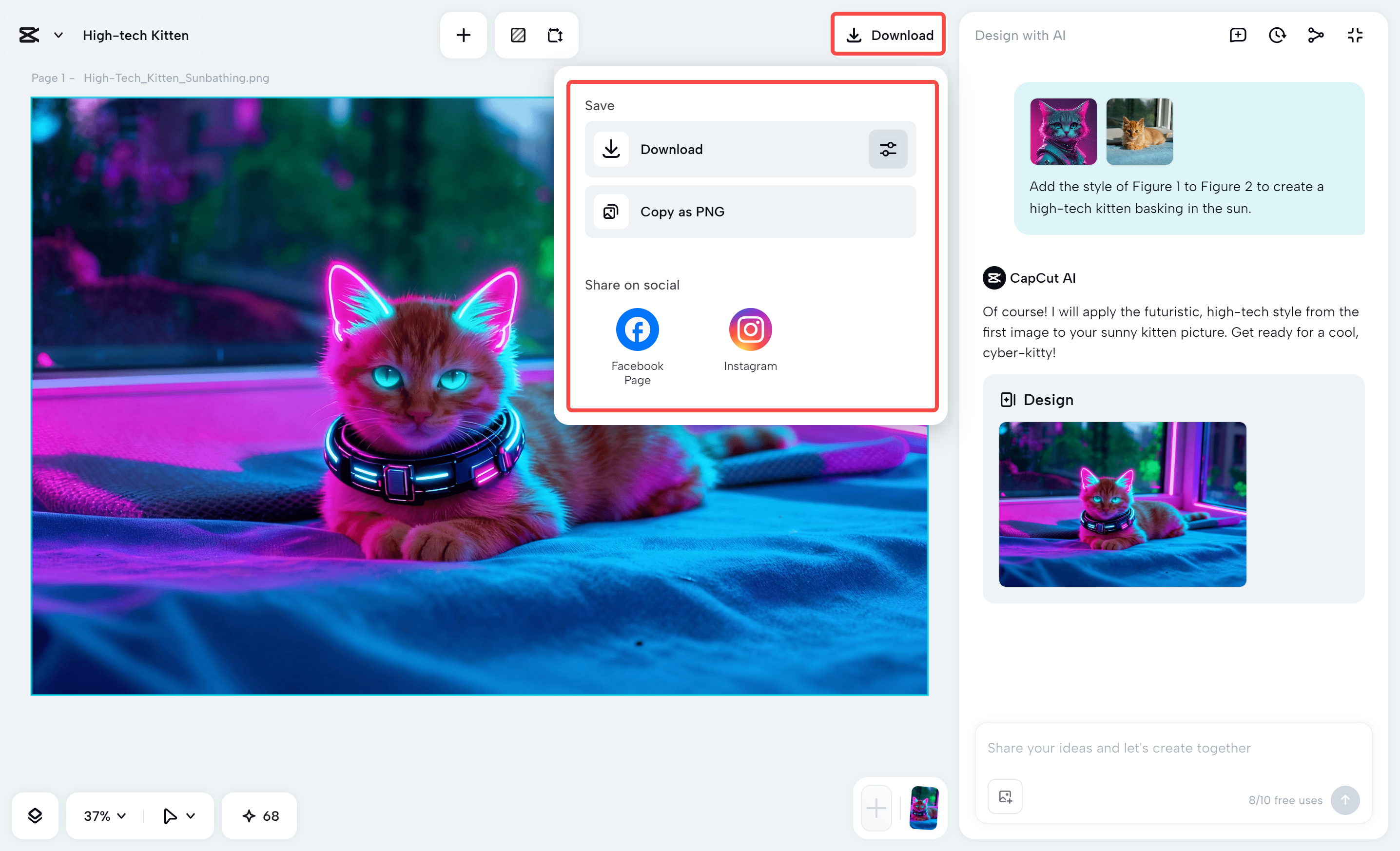Click the background removal hatched square icon
Viewport: 1400px width, 851px height.
click(x=518, y=35)
